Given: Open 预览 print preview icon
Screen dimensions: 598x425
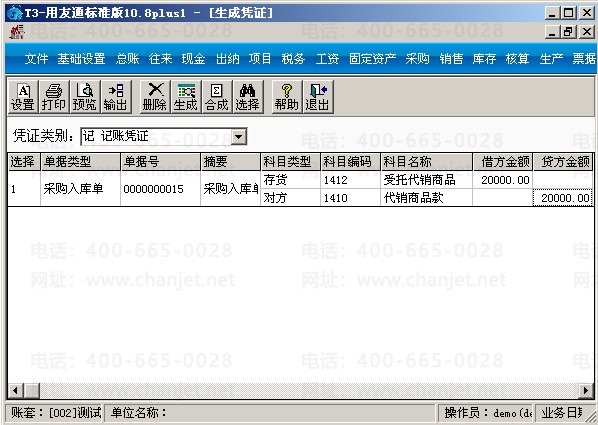Looking at the screenshot, I should click(85, 97).
